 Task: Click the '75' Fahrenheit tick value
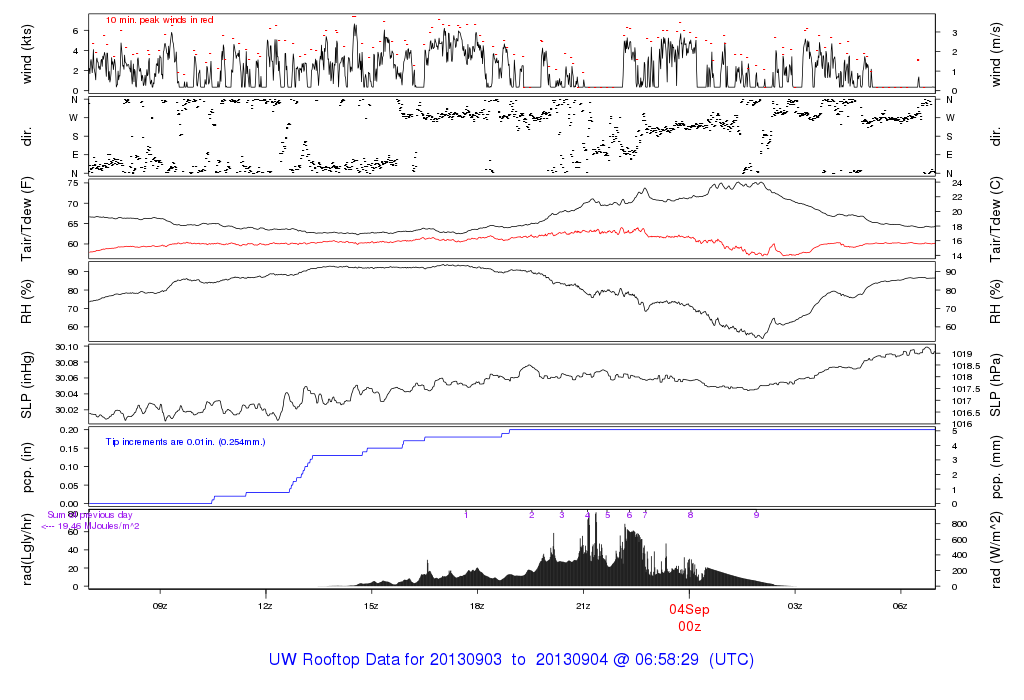click(x=72, y=183)
